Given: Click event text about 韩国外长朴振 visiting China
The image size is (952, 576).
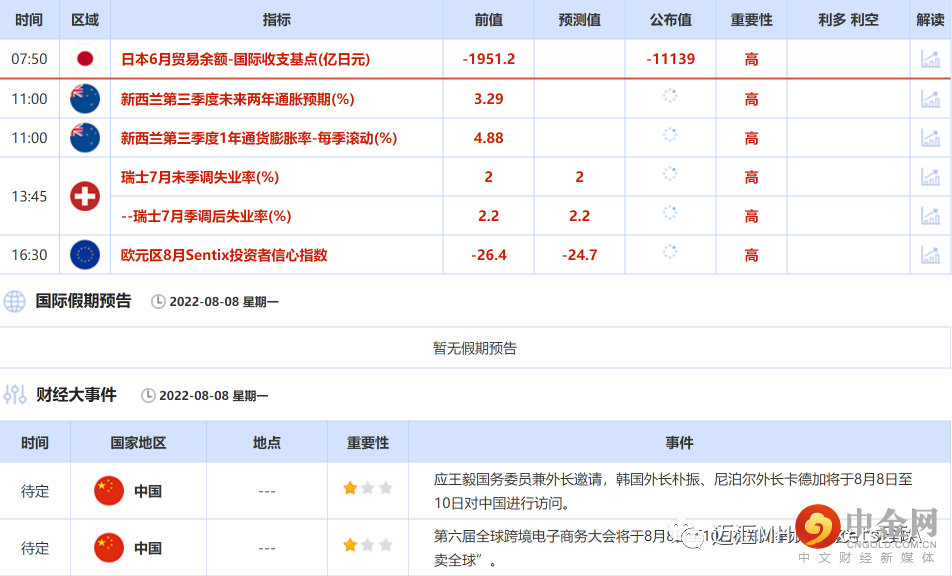Looking at the screenshot, I should [x=673, y=491].
